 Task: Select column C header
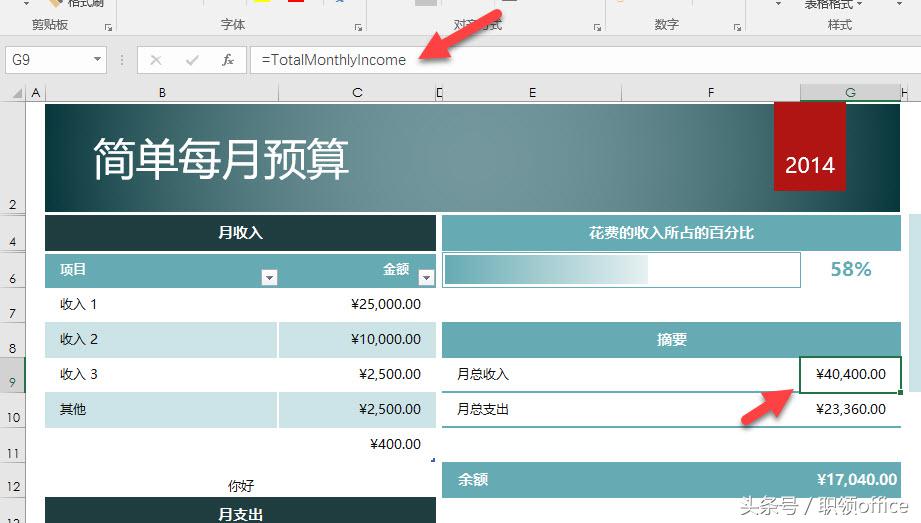(357, 93)
